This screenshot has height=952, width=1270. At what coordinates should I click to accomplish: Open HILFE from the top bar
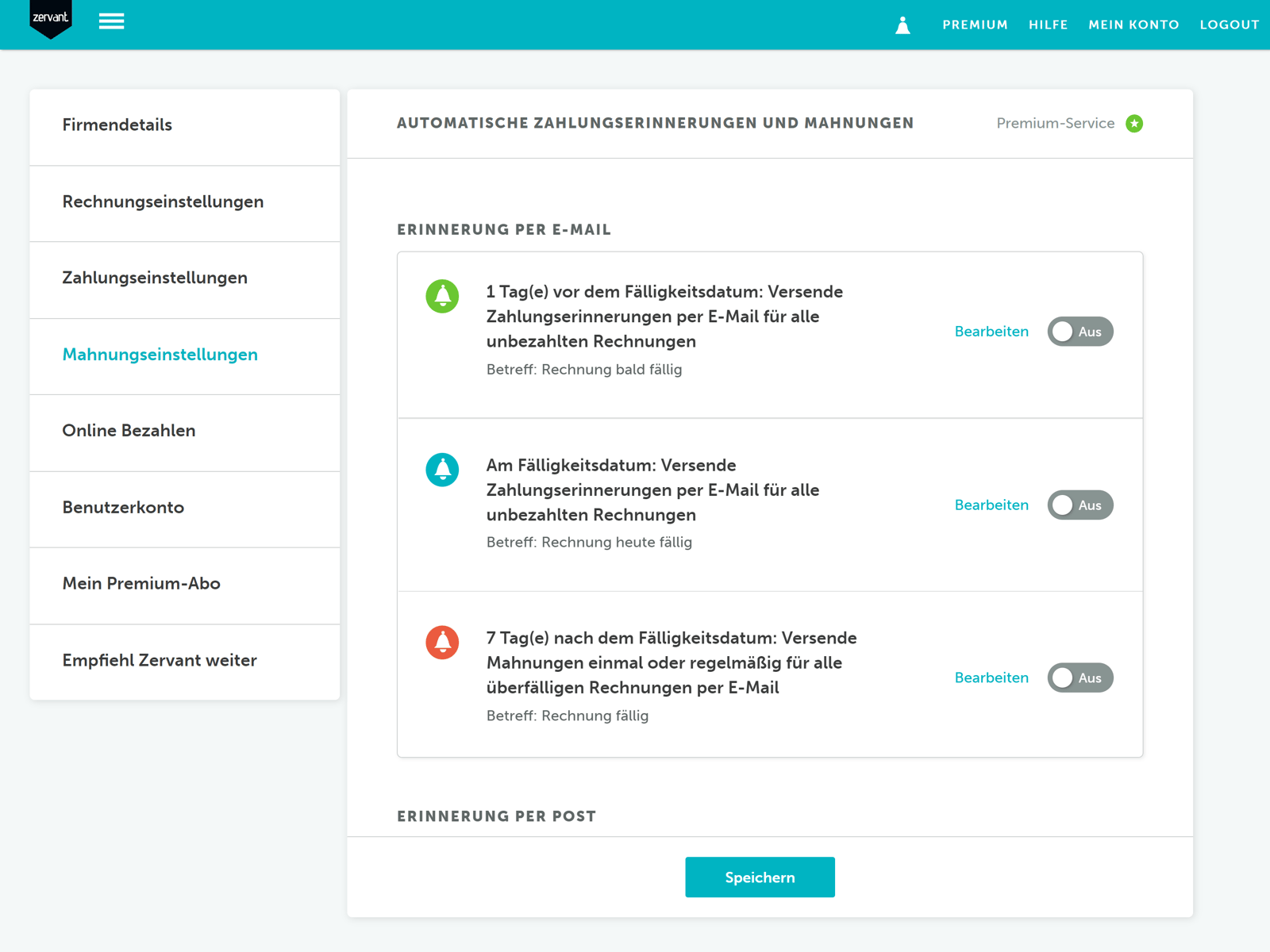coord(1048,25)
